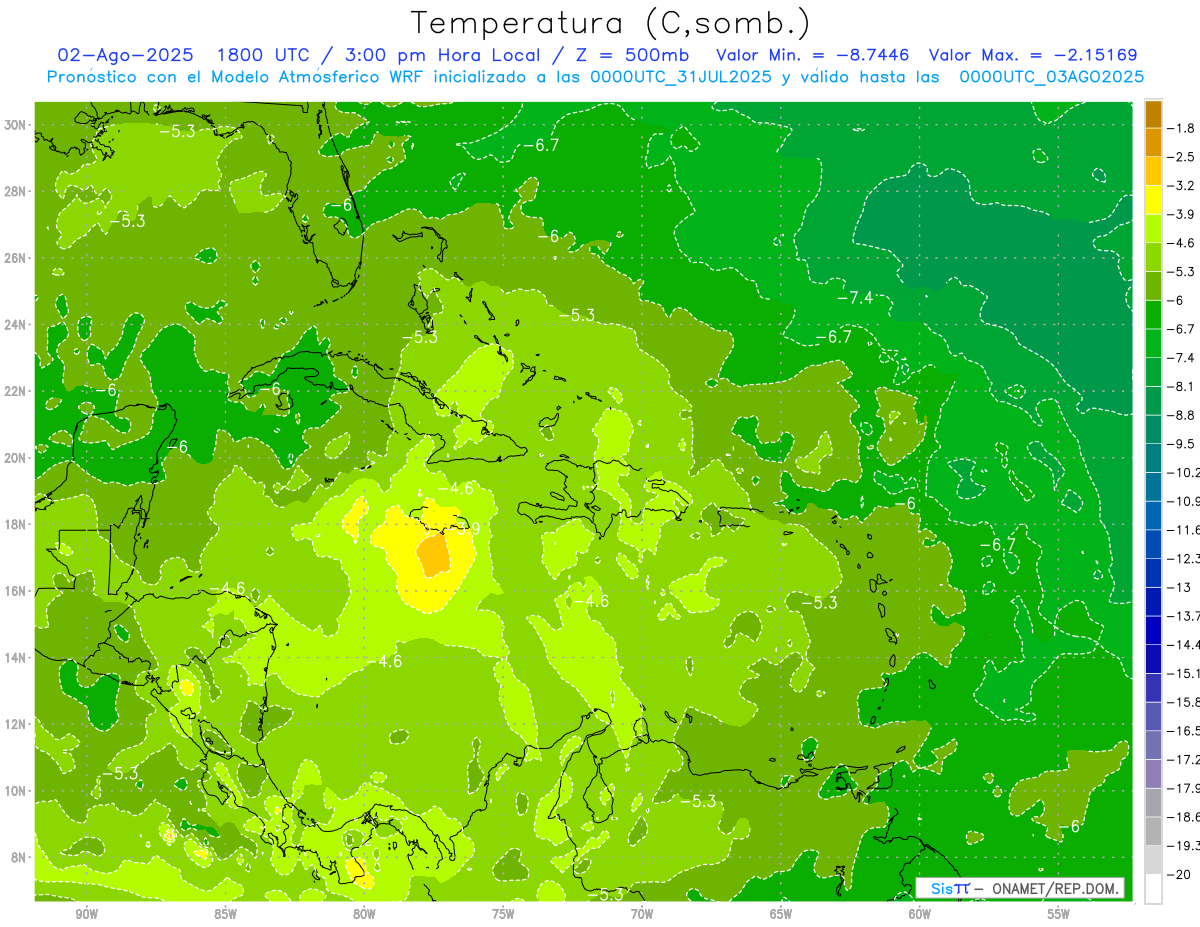Viewport: 1200px width, 927px height.
Task: Click the colorbar legend value -20
Action: pos(1180,874)
